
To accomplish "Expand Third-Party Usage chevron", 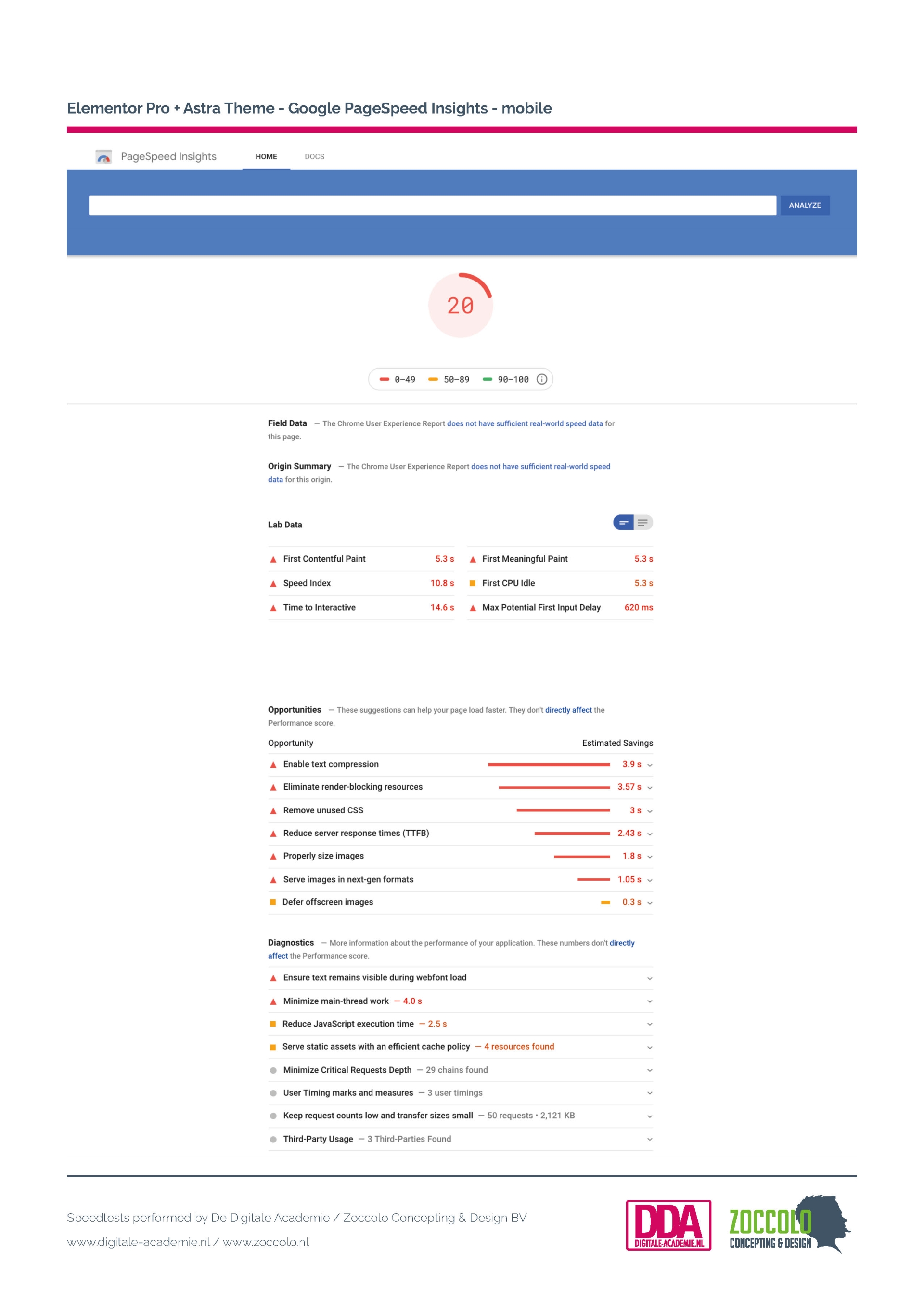I will pos(650,1140).
